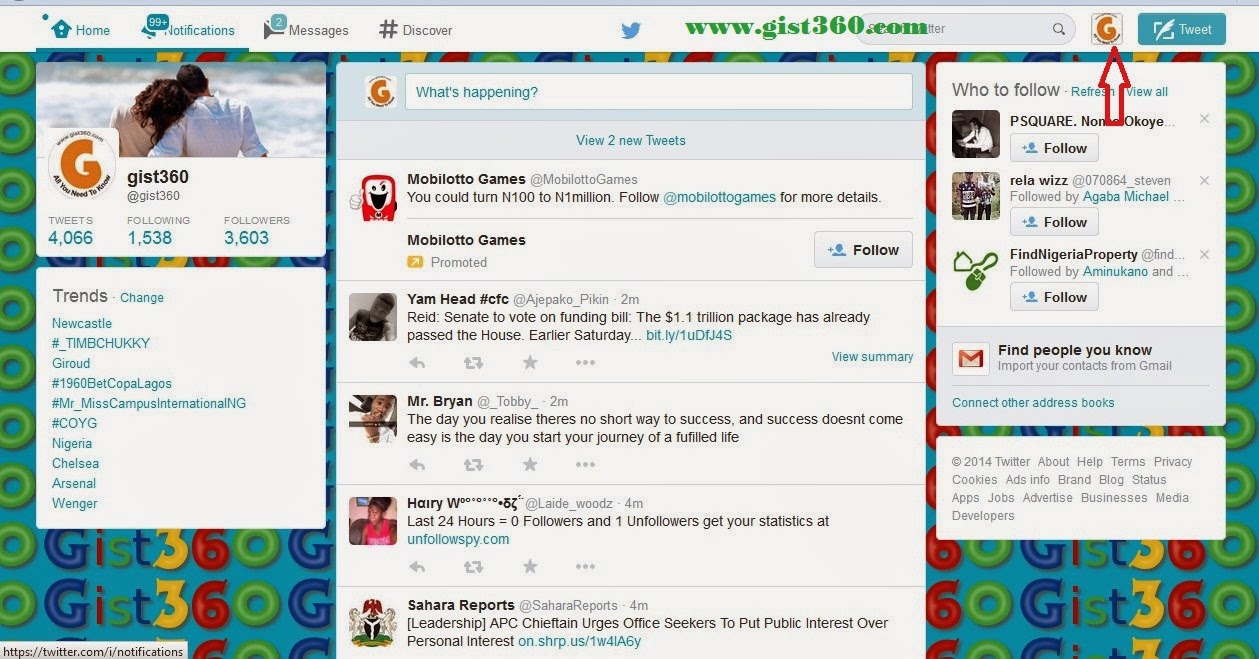Follow Mobilotto Games in the timeline

(863, 250)
